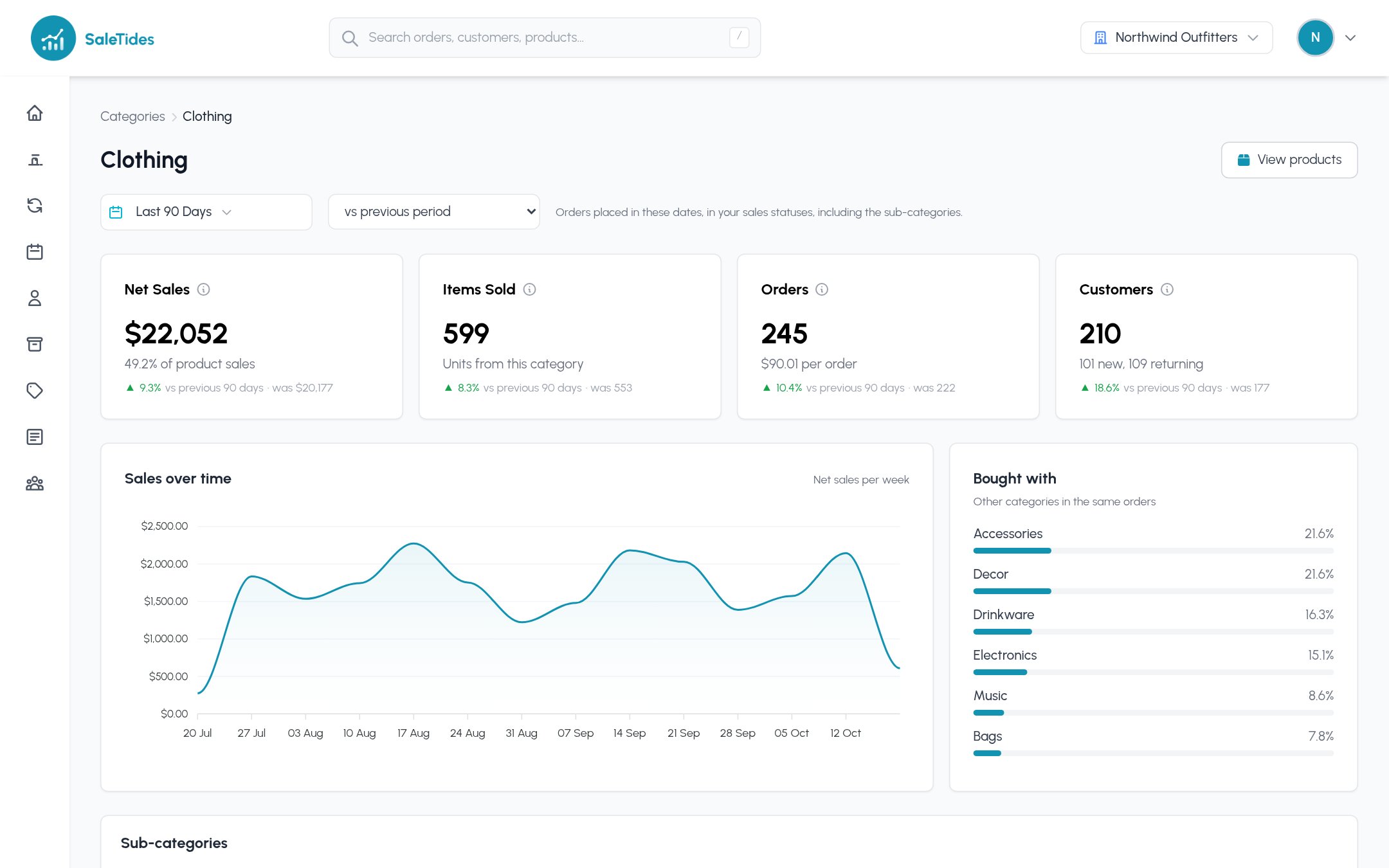
Task: Click the View products button
Action: point(1289,160)
